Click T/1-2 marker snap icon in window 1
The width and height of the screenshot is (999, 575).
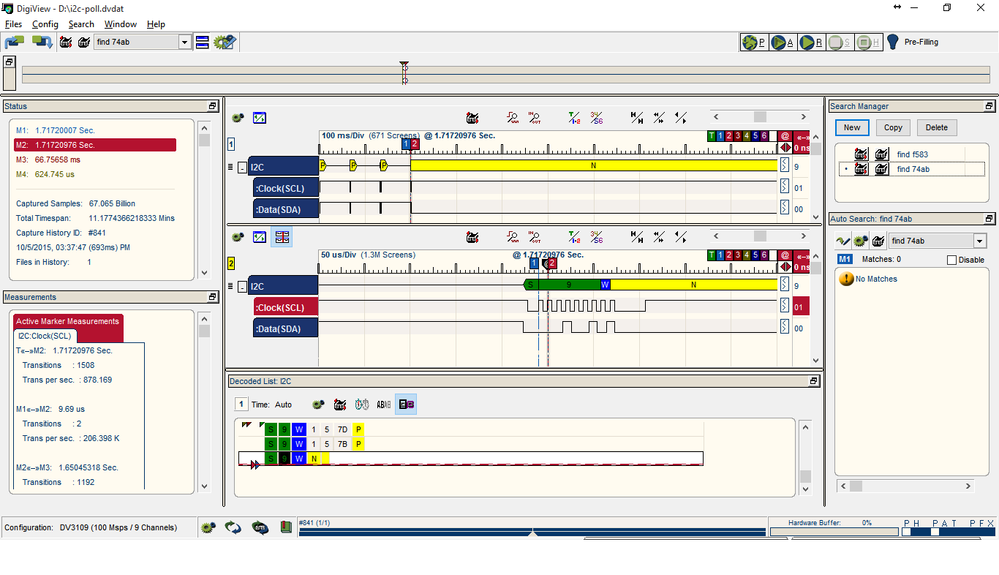click(x=574, y=118)
